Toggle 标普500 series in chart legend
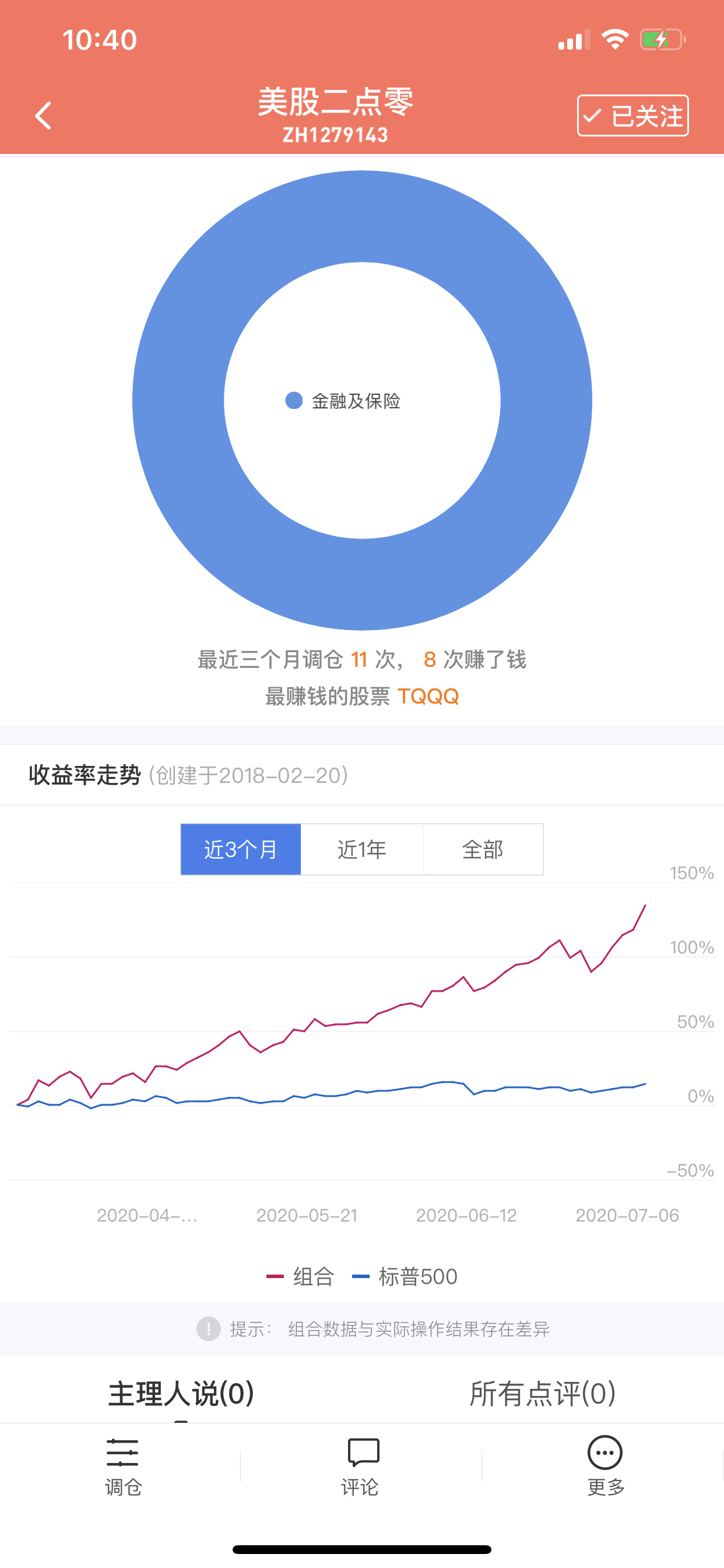The image size is (724, 1568). 405,1276
